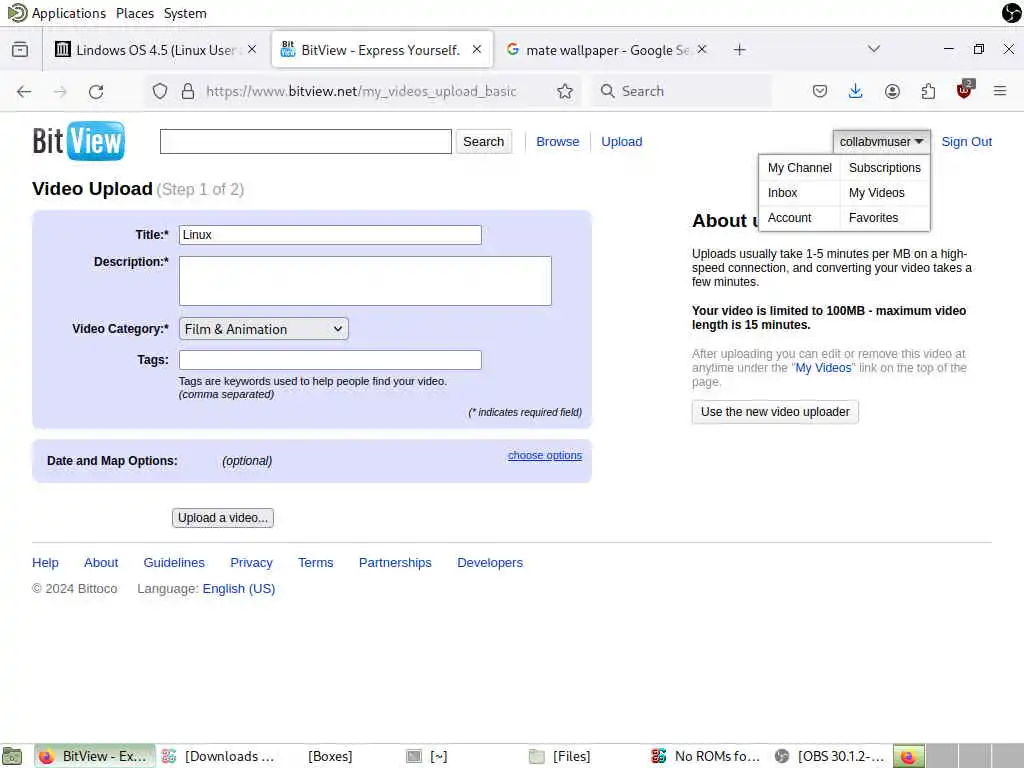Open the About footer link
Image resolution: width=1024 pixels, height=768 pixels.
point(101,562)
